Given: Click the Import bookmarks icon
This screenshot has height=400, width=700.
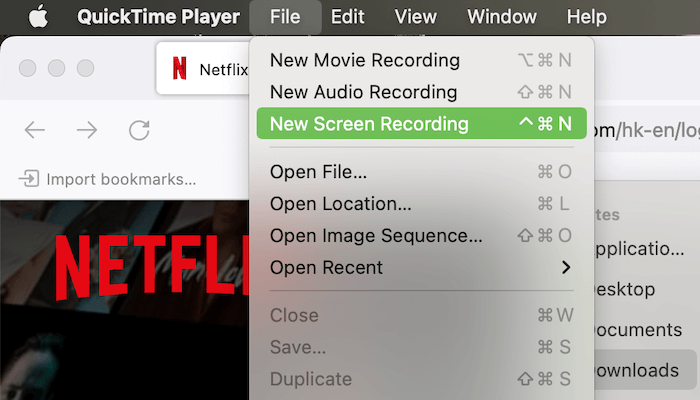Looking at the screenshot, I should point(29,179).
